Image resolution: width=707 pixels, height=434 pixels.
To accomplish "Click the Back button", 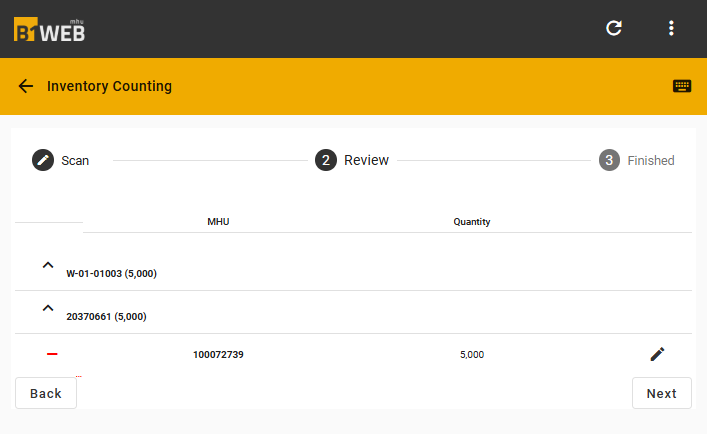I will (x=46, y=393).
